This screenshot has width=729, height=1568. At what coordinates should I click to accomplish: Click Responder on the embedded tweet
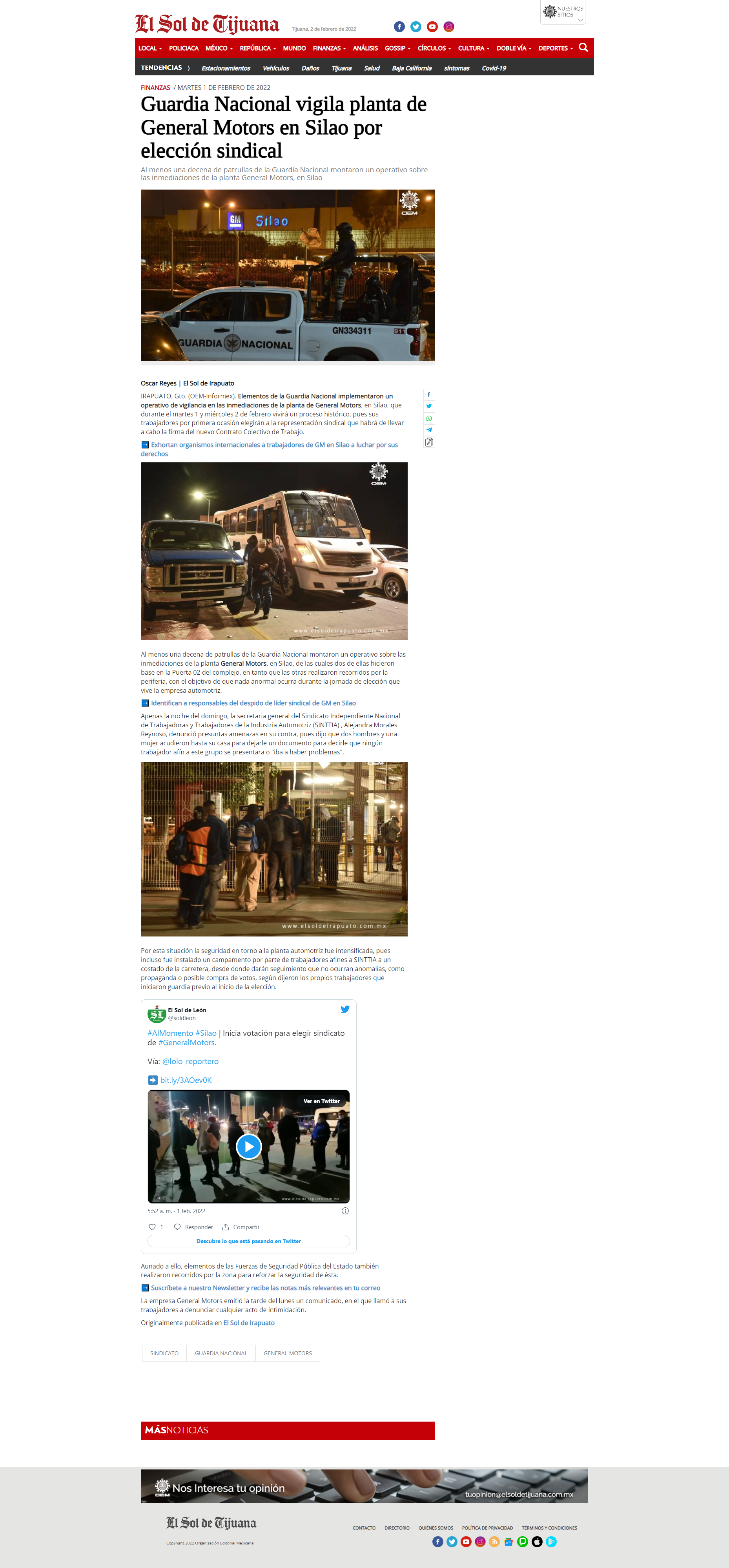pos(193,1227)
